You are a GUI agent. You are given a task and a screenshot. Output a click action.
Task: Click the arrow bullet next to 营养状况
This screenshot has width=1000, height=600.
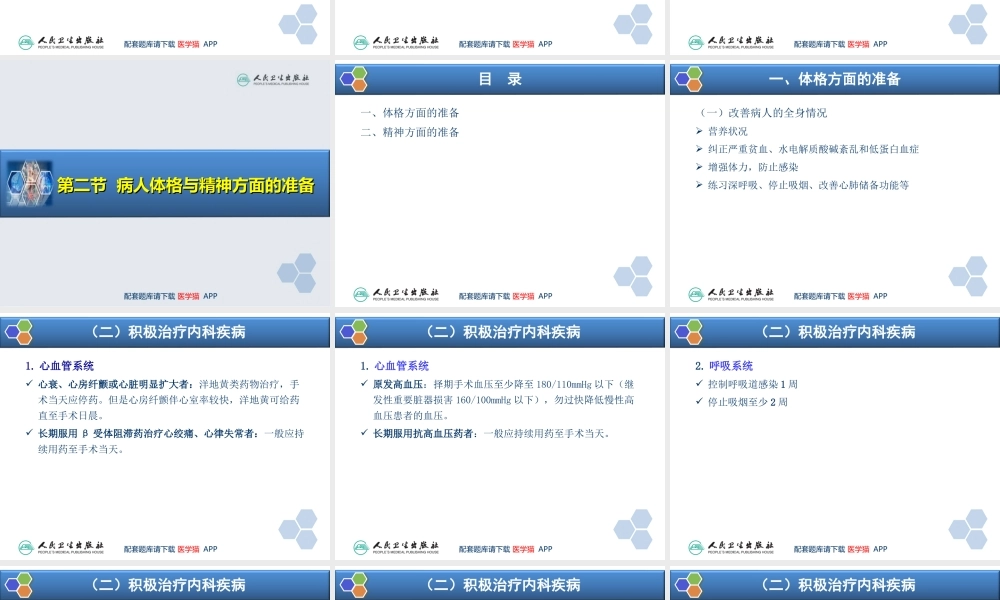[699, 131]
